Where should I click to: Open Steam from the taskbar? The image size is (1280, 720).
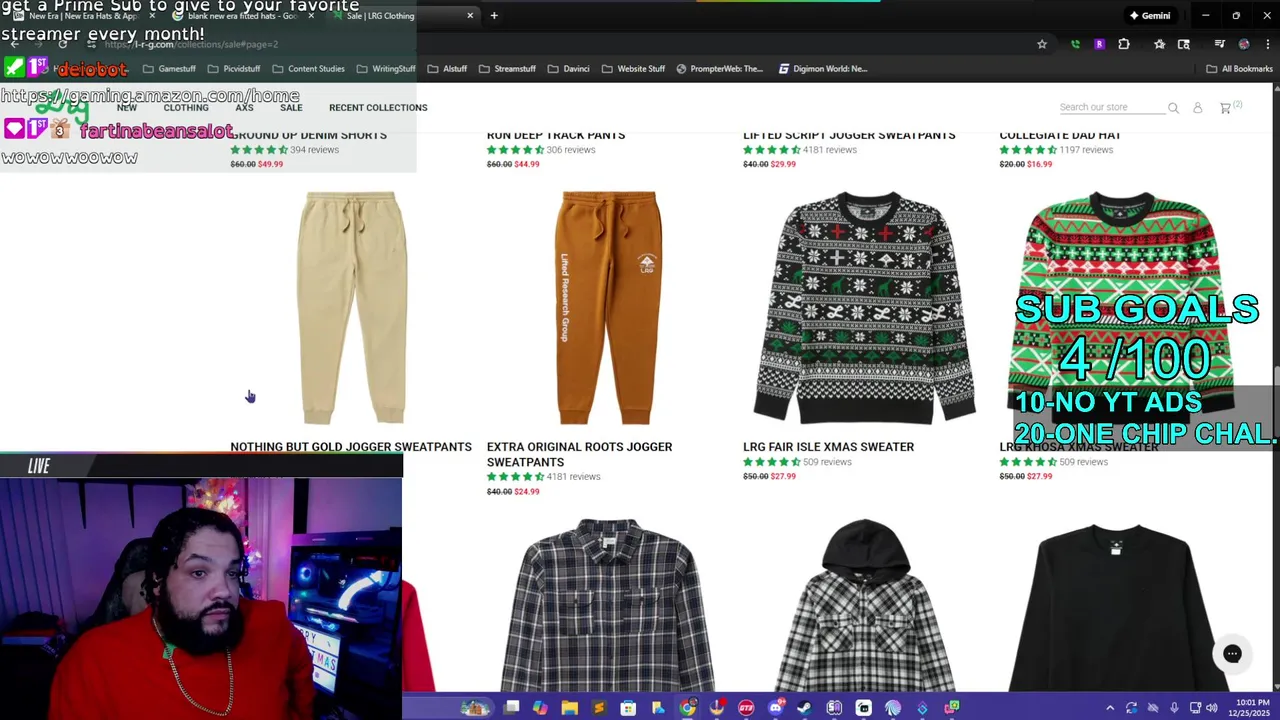point(804,708)
